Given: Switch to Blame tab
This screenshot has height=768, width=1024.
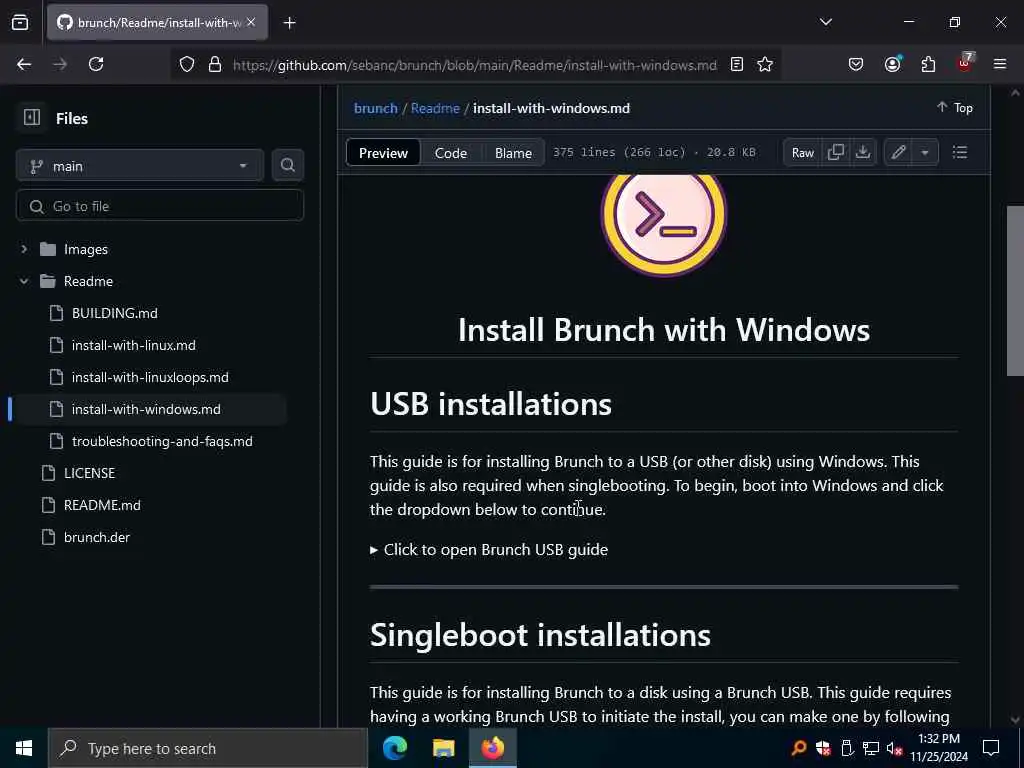Looking at the screenshot, I should pos(513,153).
